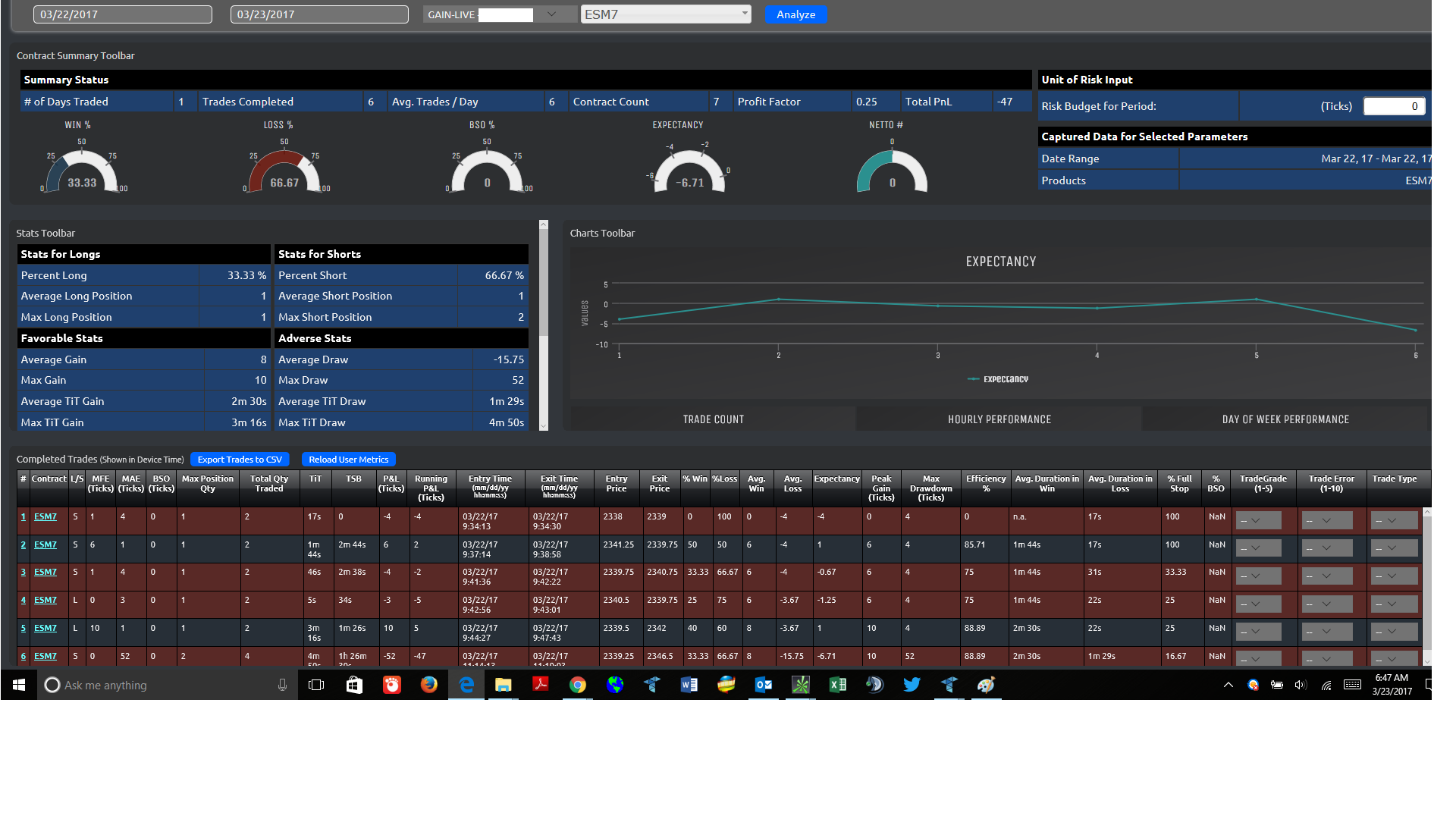Click the Max Draw value 52

click(517, 380)
